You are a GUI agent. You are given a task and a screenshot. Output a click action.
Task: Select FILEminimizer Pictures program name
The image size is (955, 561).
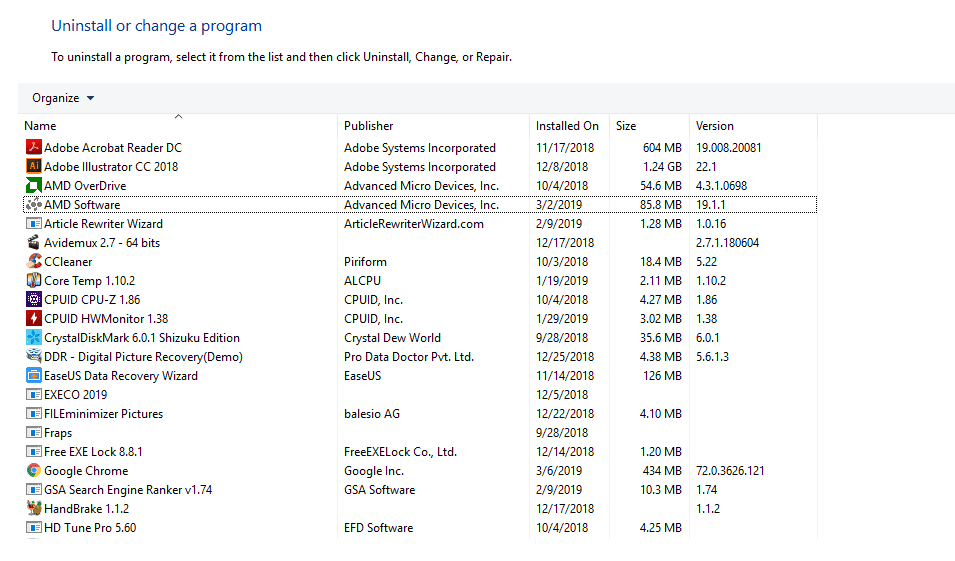tap(104, 414)
